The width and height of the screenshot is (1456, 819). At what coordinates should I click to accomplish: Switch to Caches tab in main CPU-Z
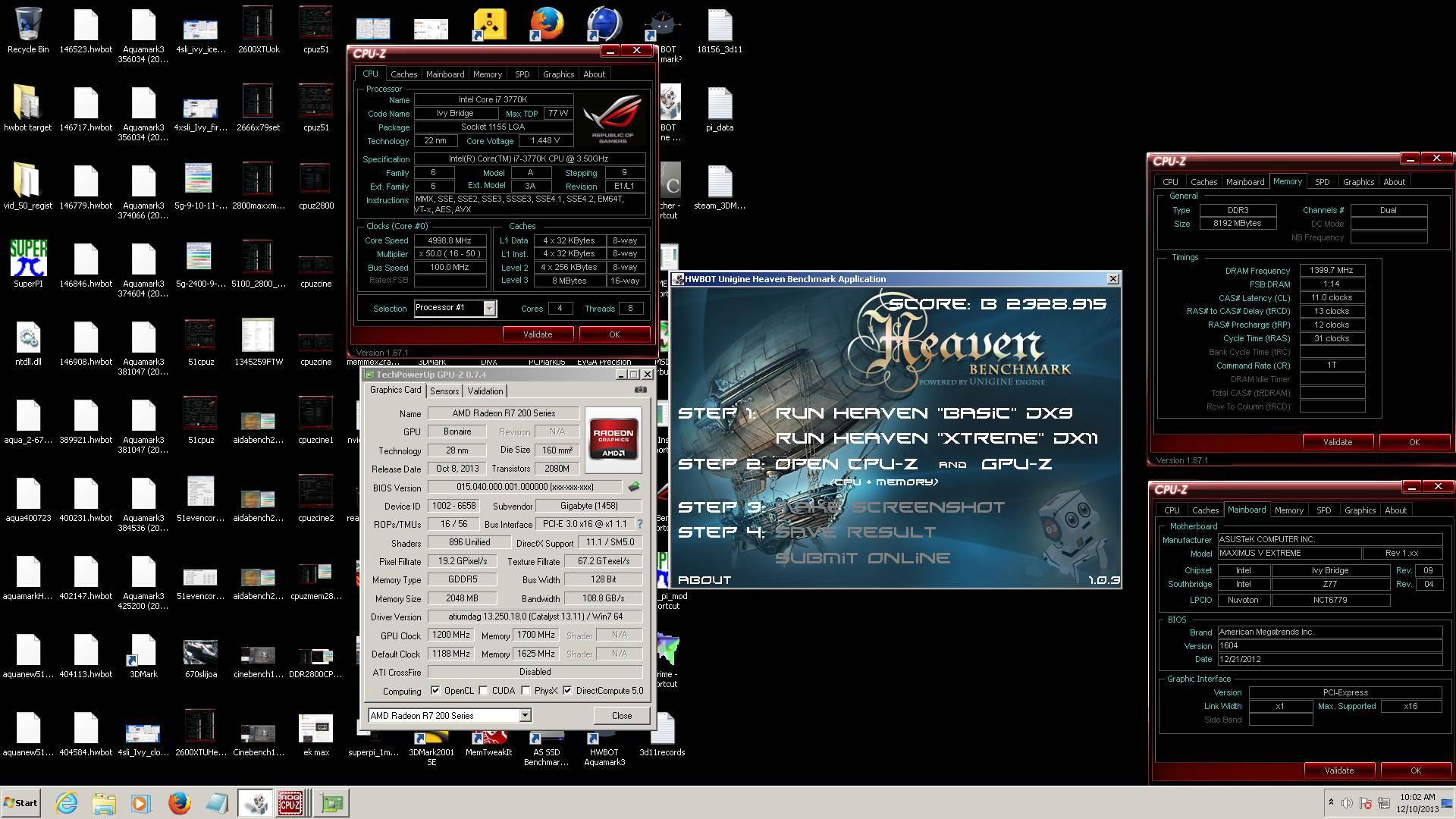tap(403, 74)
